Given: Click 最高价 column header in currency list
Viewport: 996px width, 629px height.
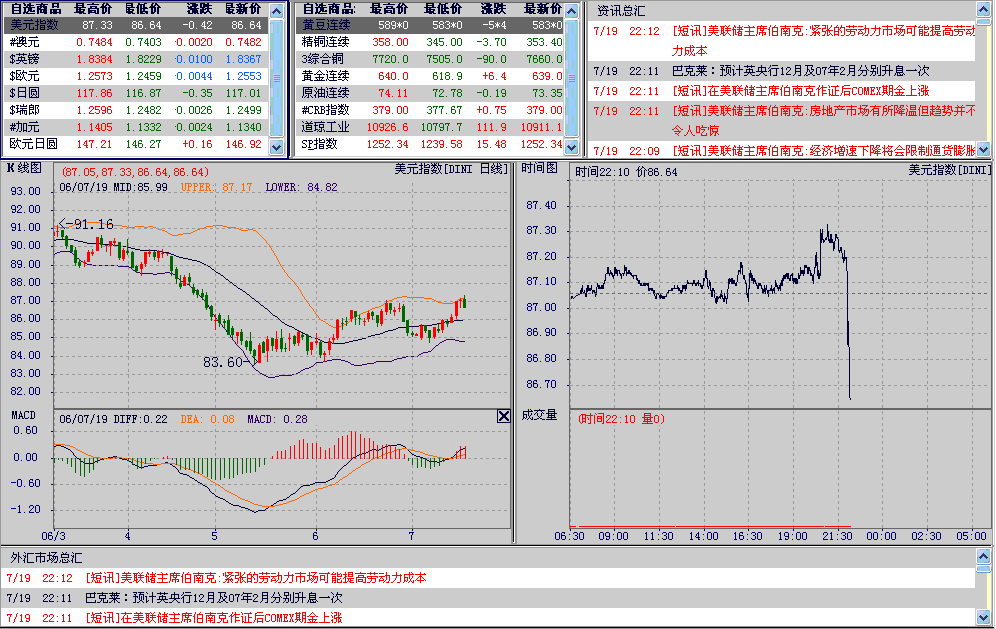Looking at the screenshot, I should (93, 9).
